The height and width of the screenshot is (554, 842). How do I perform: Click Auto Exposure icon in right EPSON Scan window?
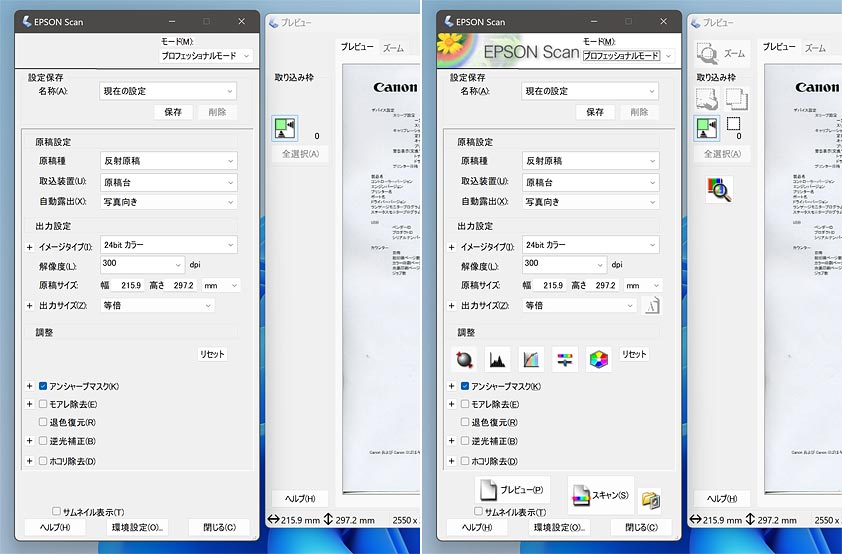464,359
